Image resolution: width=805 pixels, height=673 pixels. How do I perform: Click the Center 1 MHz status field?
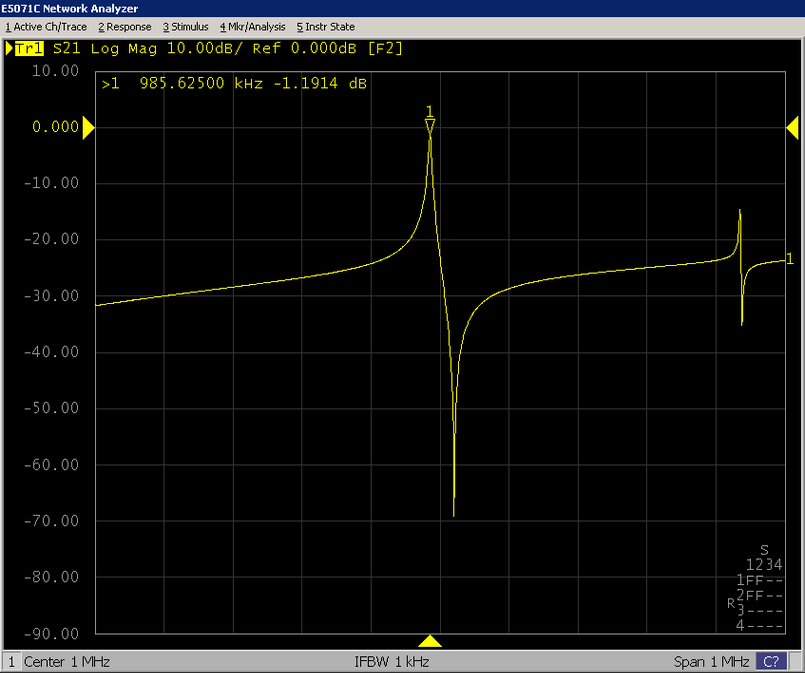click(x=69, y=662)
